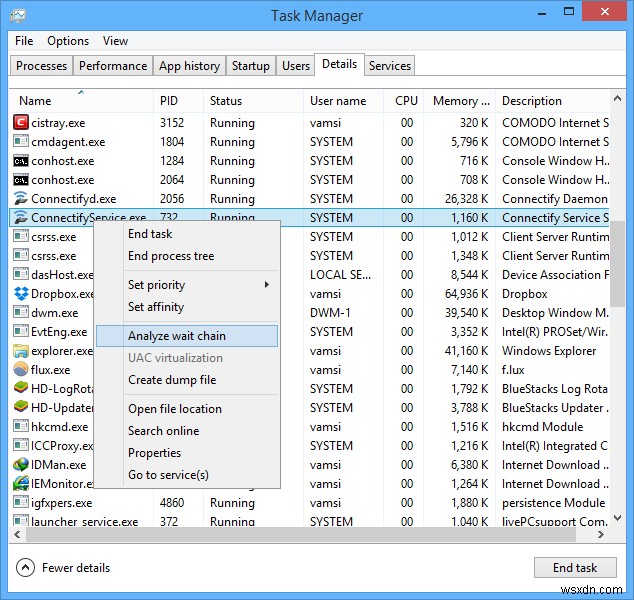Screen dimensions: 634x600
Task: Sort by the PID column header
Action: tap(178, 101)
